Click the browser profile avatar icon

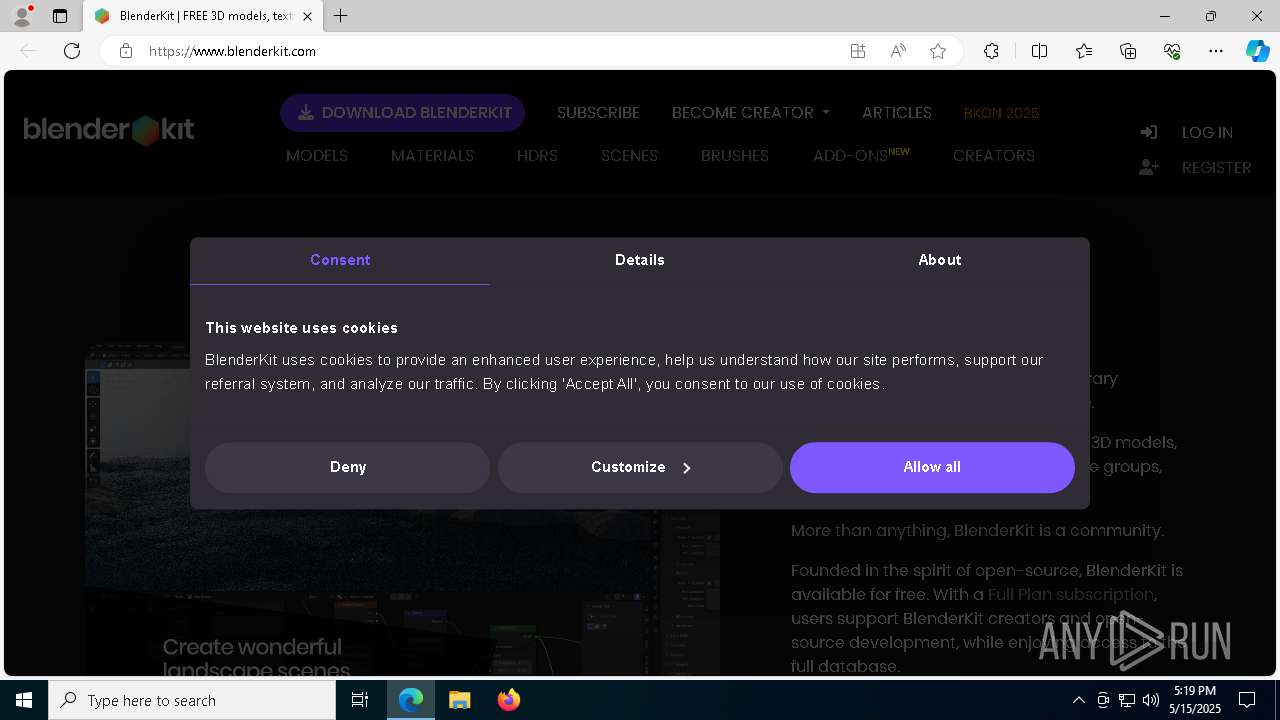tap(22, 16)
